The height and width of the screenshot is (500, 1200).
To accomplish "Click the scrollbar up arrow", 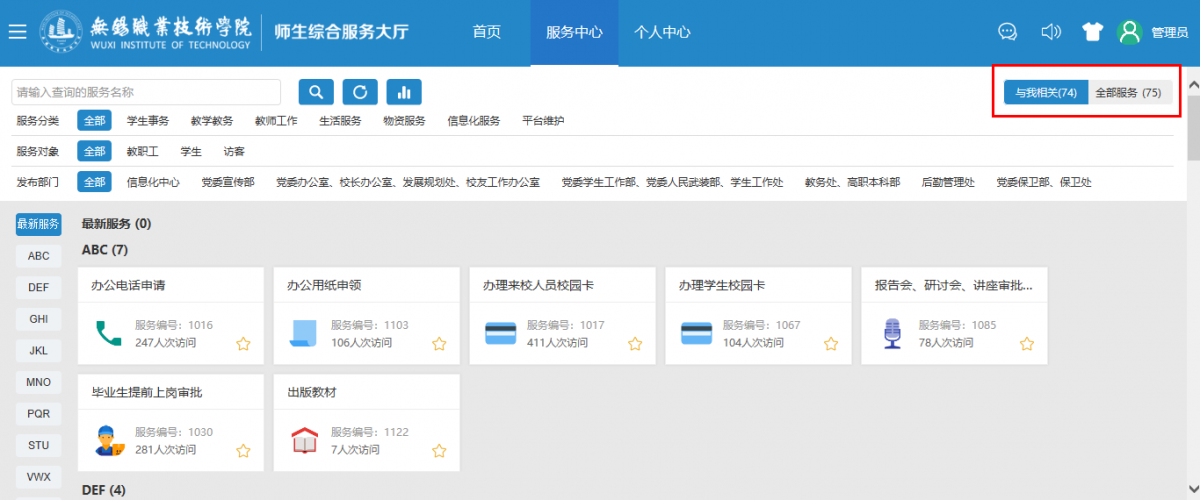I will click(1193, 86).
